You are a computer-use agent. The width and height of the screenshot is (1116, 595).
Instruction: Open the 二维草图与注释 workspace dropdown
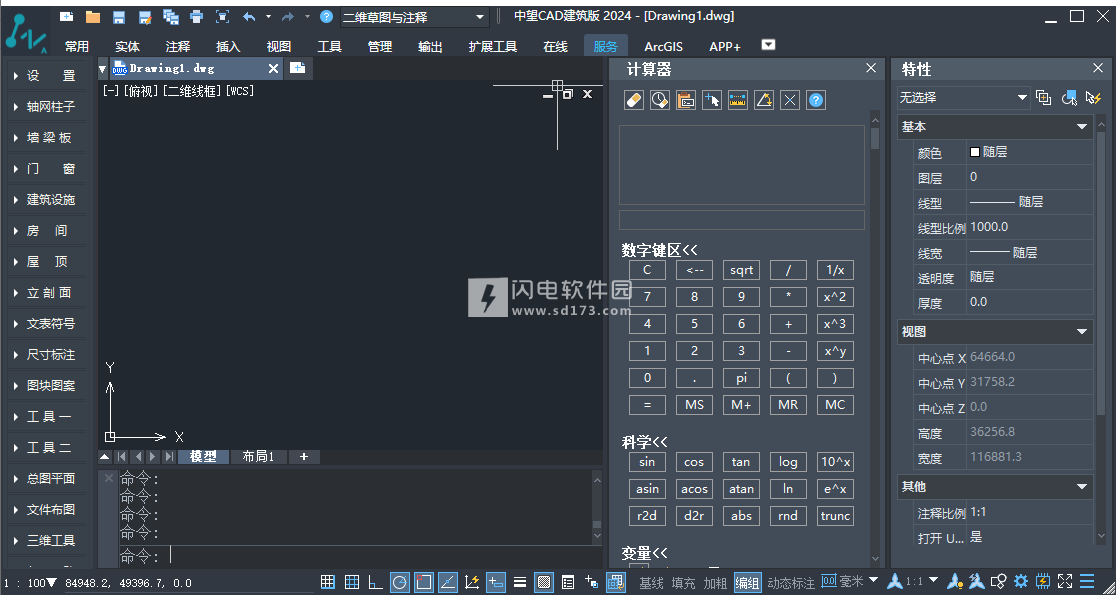414,17
